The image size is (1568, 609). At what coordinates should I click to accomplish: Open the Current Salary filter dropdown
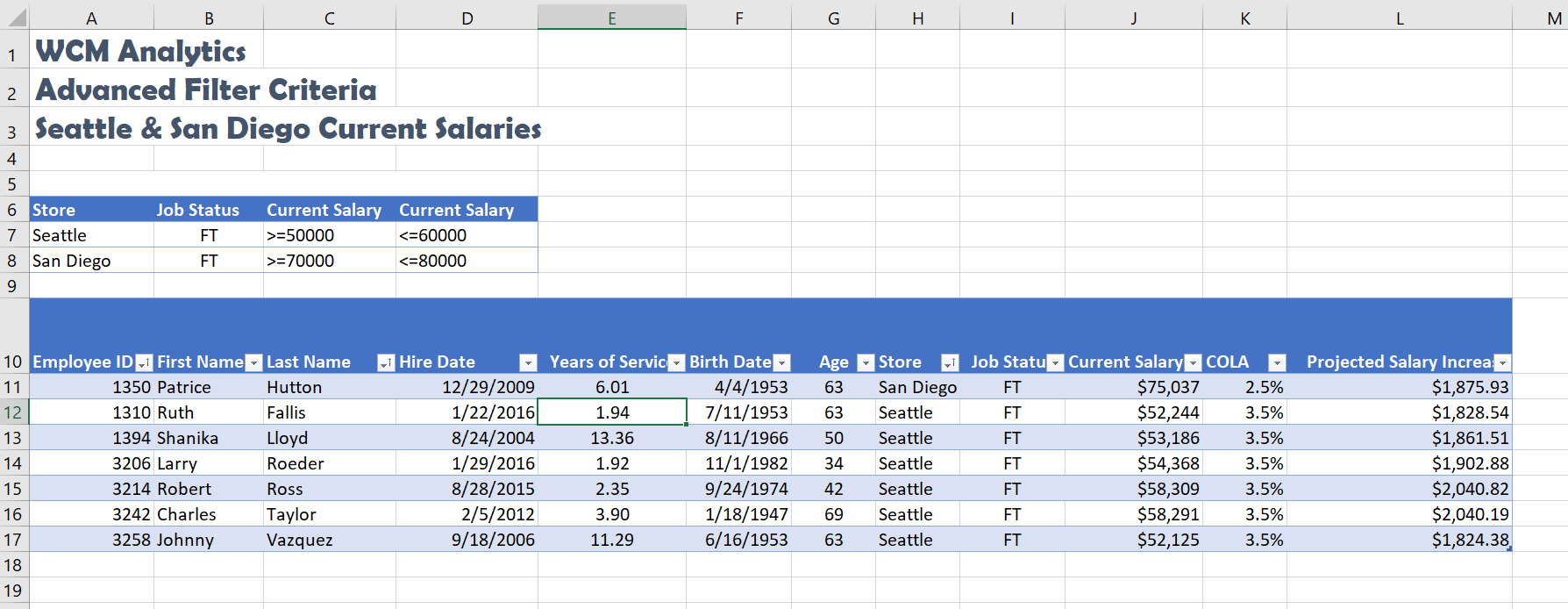[1193, 362]
